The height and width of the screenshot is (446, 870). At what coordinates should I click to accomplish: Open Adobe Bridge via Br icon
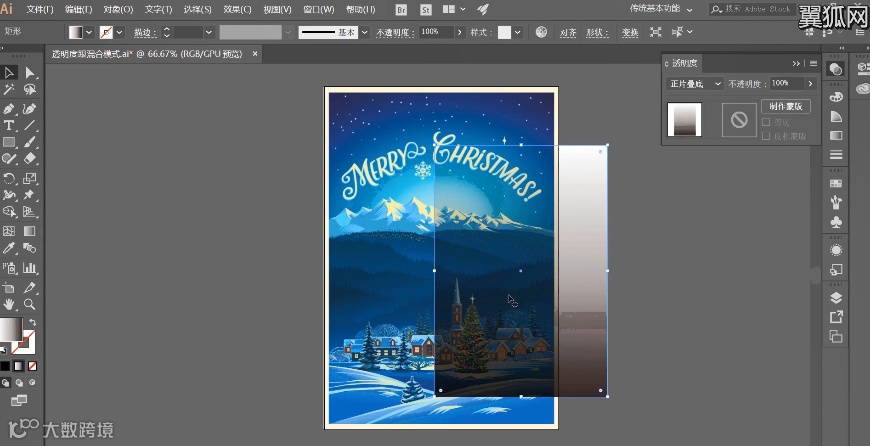[x=401, y=9]
